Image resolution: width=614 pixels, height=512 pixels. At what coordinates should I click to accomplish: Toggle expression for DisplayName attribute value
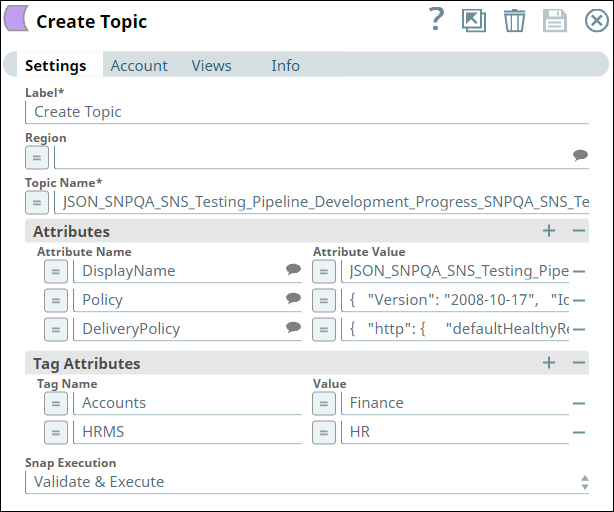324,271
